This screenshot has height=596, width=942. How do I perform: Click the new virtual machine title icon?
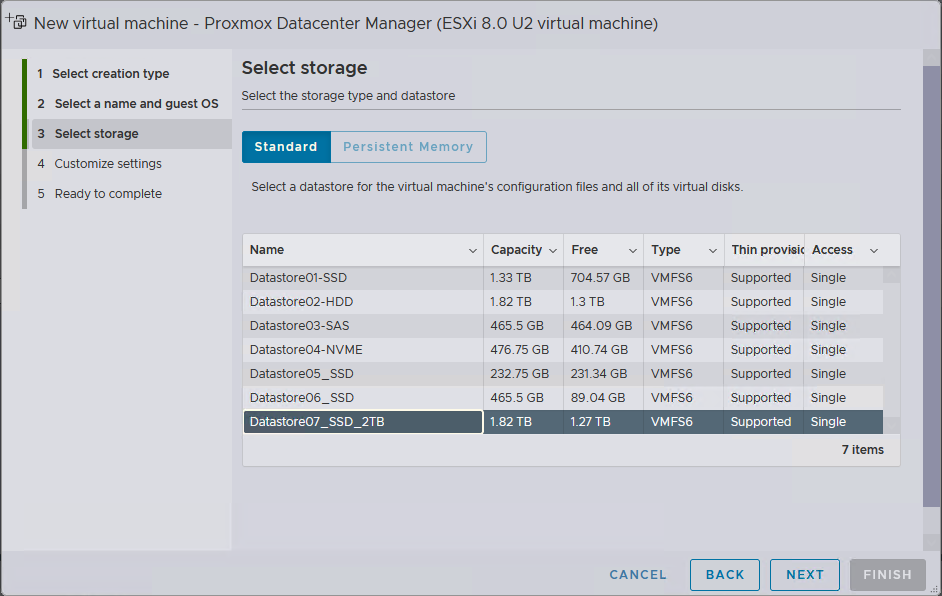(x=16, y=22)
